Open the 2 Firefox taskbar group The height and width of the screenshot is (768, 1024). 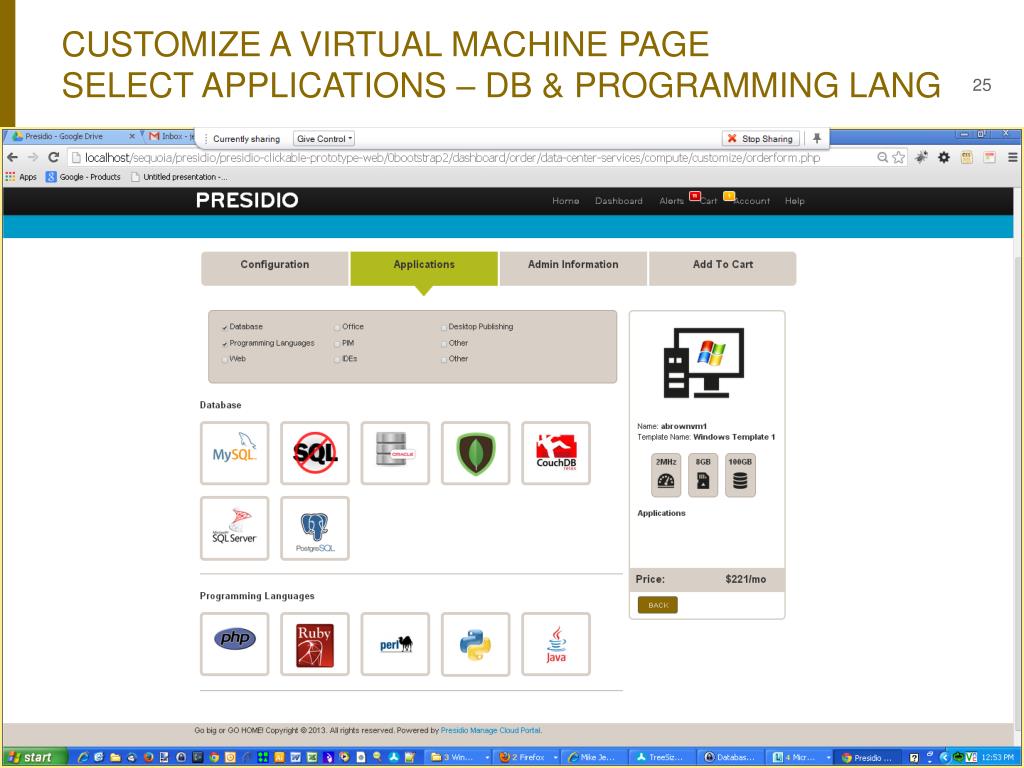coord(528,757)
